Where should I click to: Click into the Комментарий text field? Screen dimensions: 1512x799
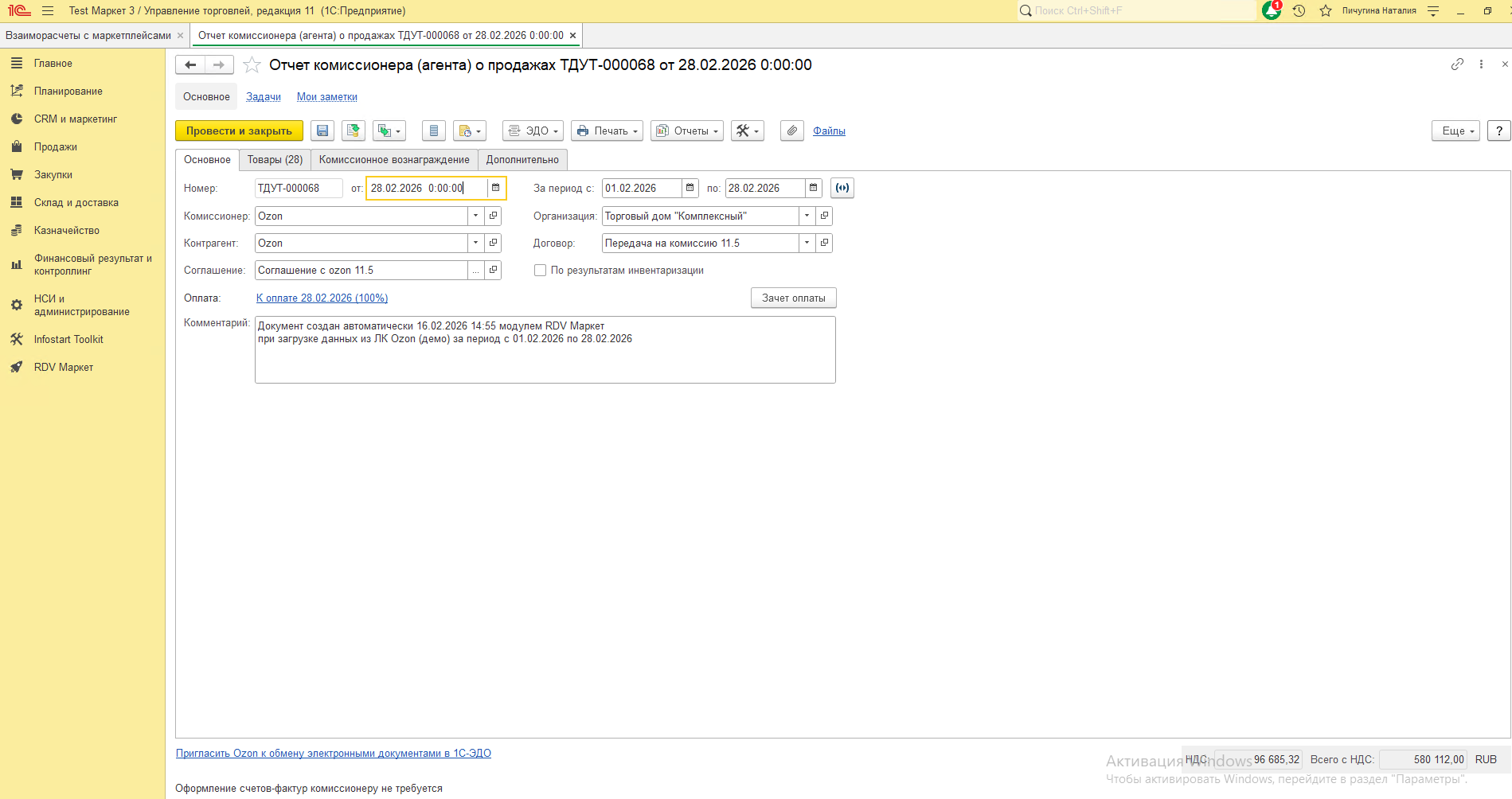click(x=545, y=358)
